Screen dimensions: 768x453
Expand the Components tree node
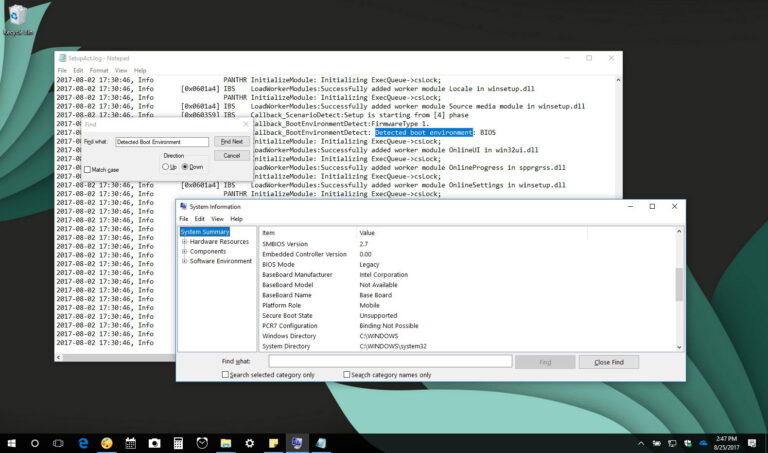click(x=185, y=251)
